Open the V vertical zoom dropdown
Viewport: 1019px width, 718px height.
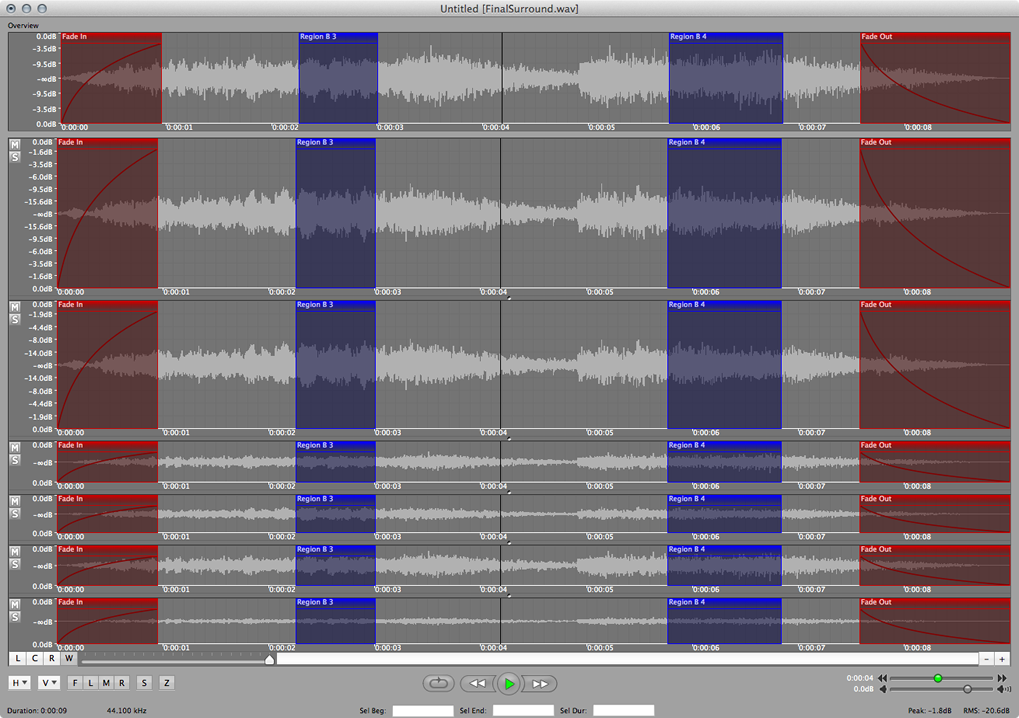47,682
